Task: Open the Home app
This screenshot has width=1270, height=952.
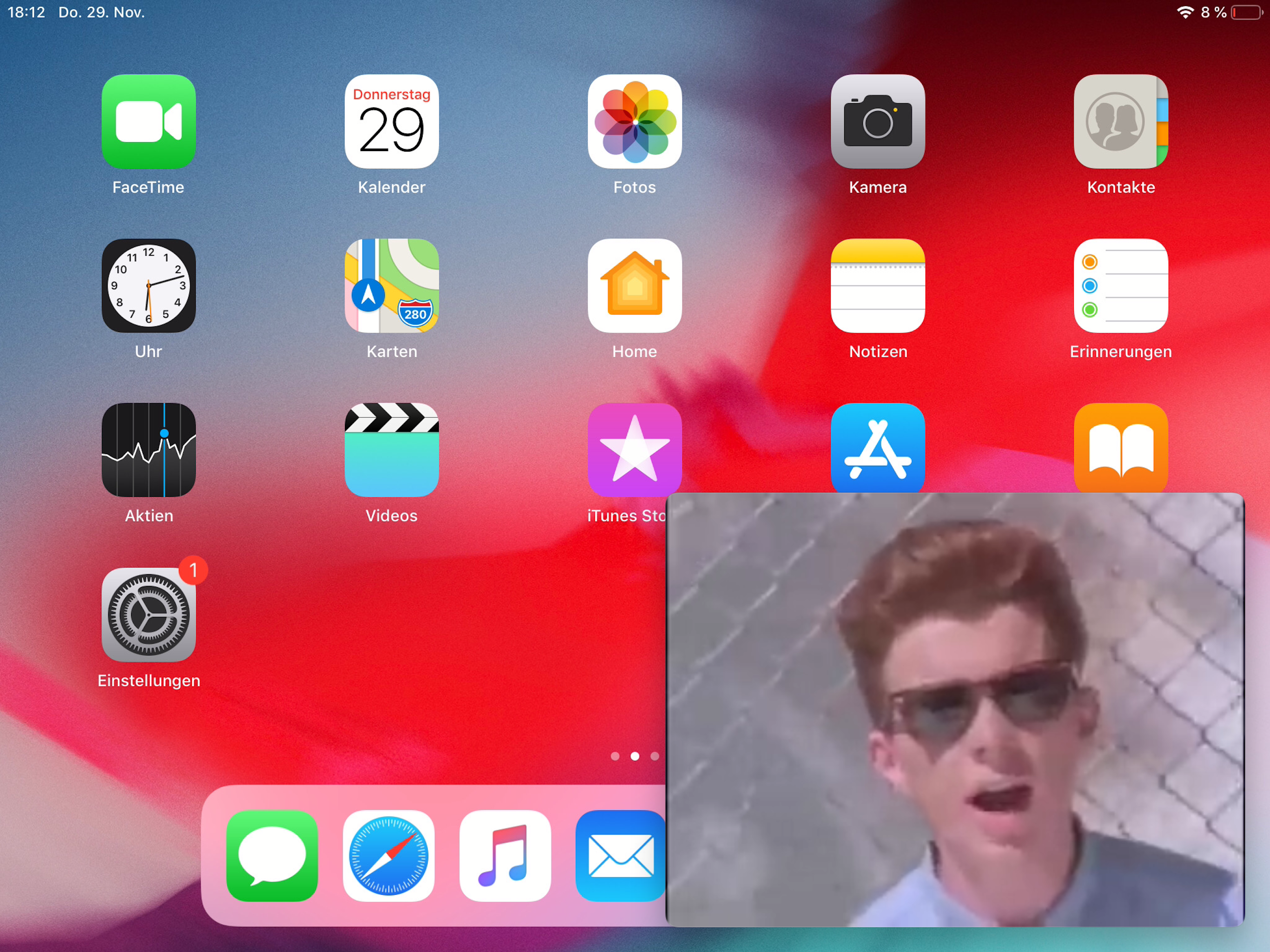Action: (x=635, y=286)
